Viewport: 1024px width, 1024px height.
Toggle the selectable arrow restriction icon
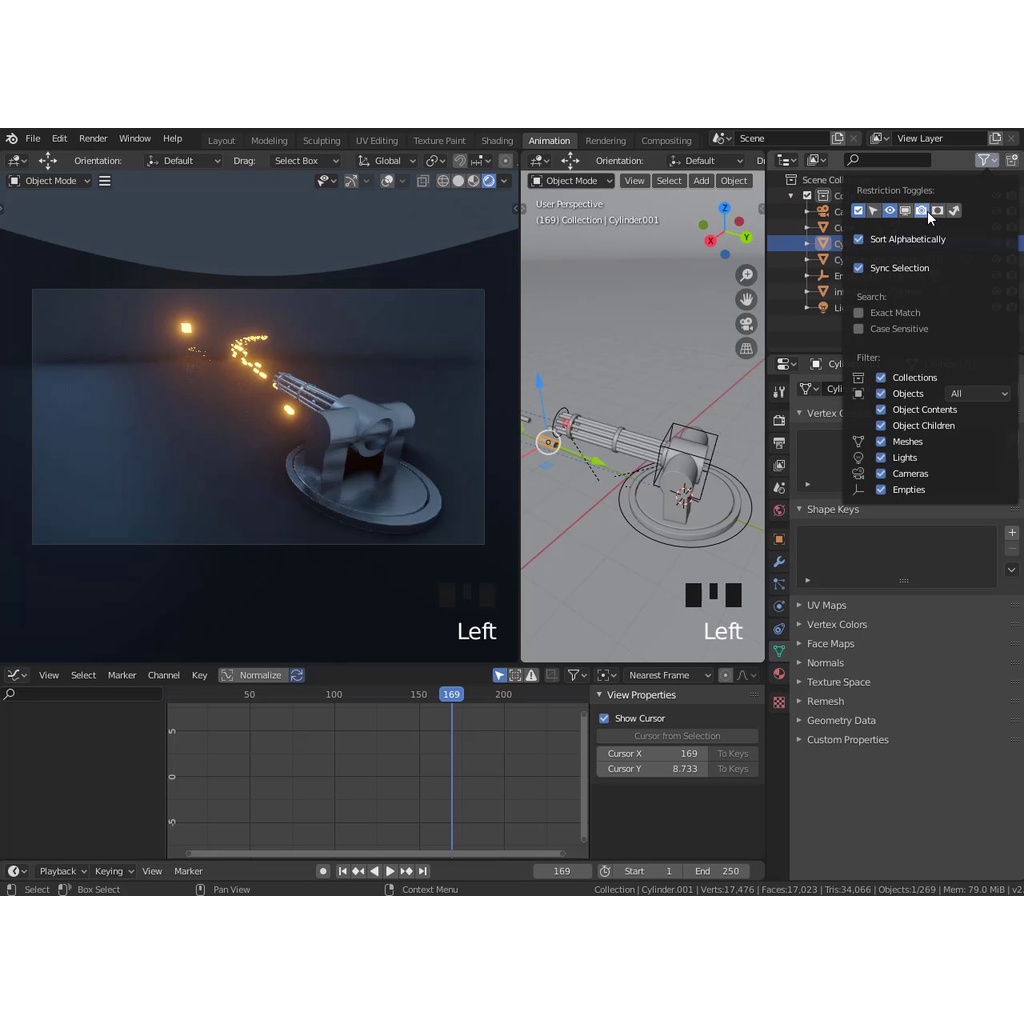pyautogui.click(x=873, y=211)
